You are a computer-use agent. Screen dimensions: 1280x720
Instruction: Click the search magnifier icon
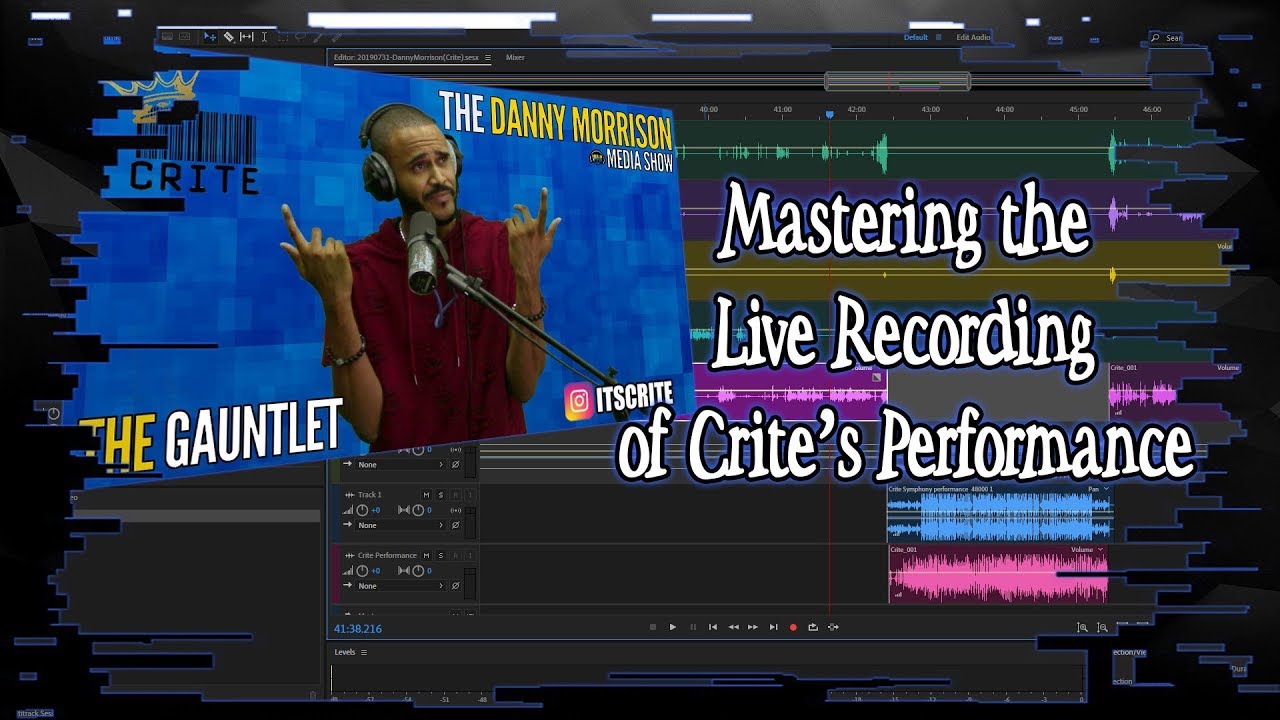tap(1156, 38)
